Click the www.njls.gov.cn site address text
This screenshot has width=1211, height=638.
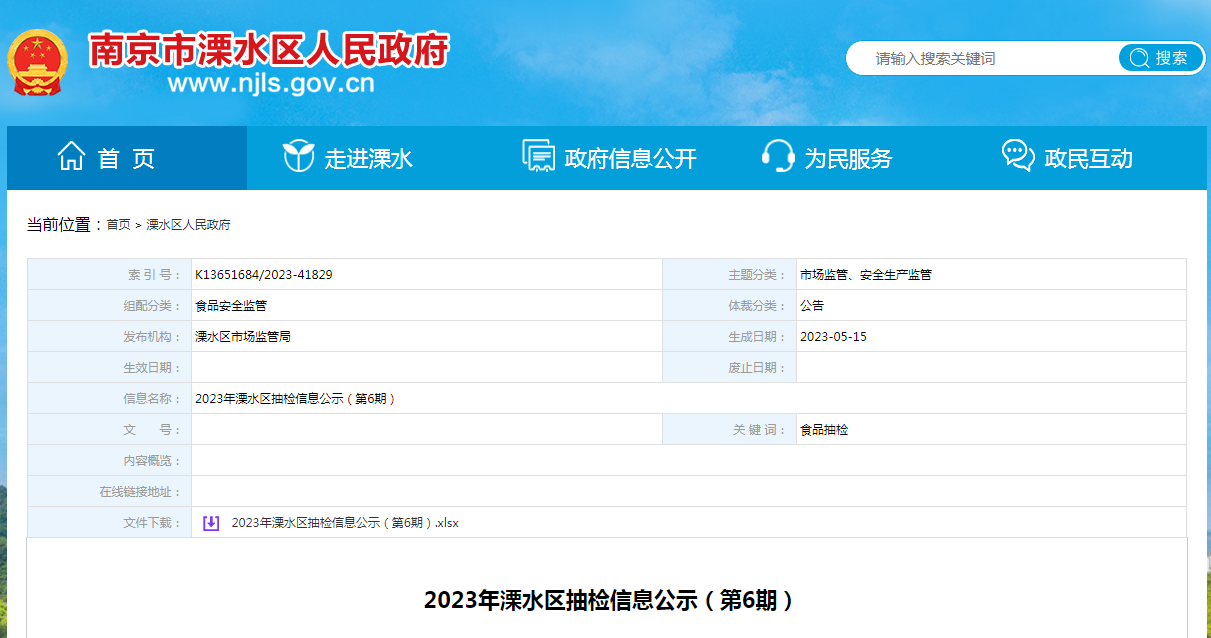pyautogui.click(x=271, y=84)
